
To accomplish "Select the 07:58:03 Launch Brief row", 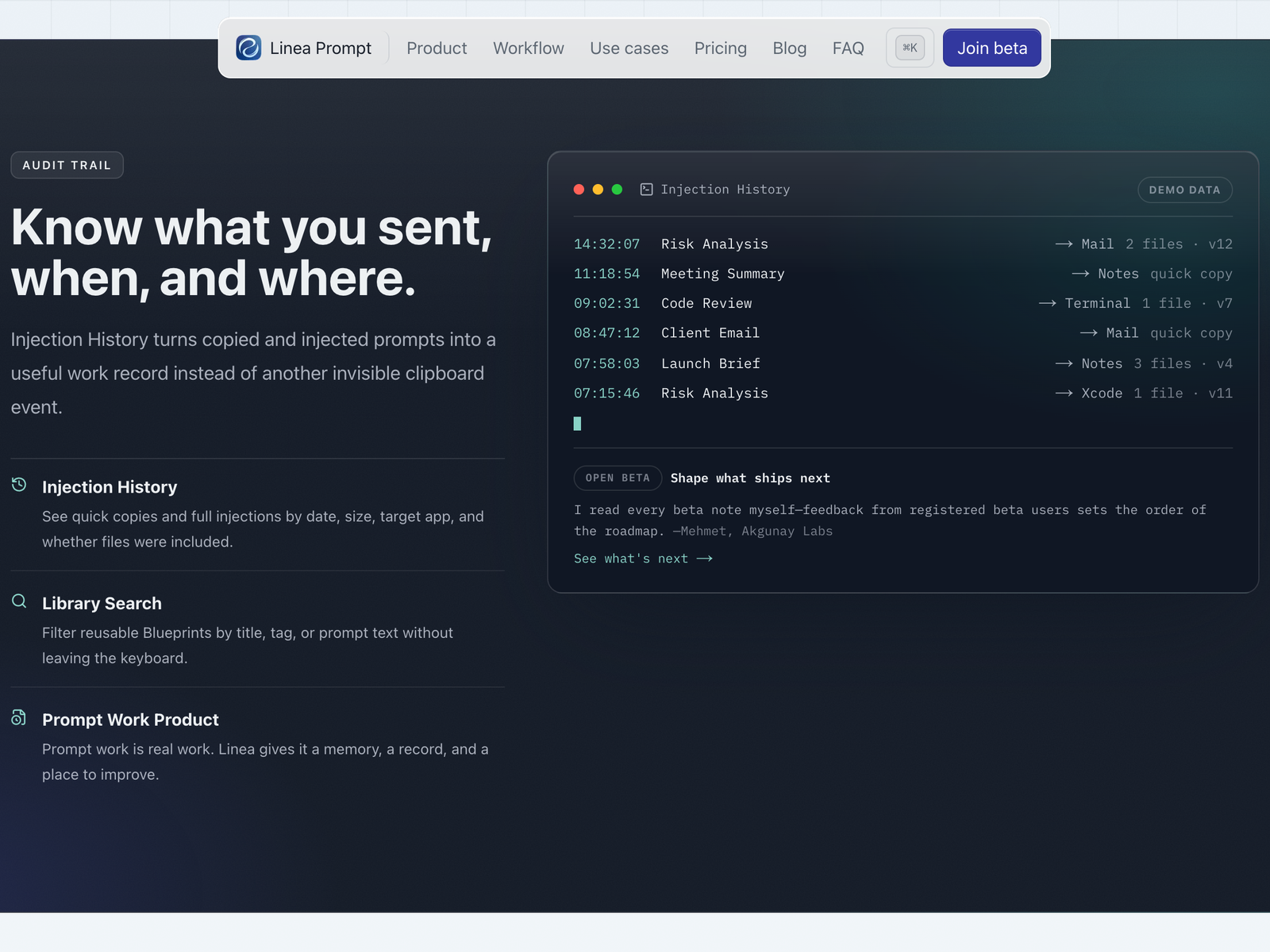I will 903,363.
